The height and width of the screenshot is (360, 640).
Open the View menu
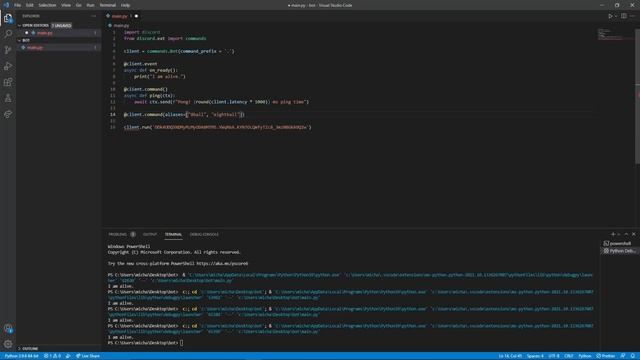tap(66, 5)
